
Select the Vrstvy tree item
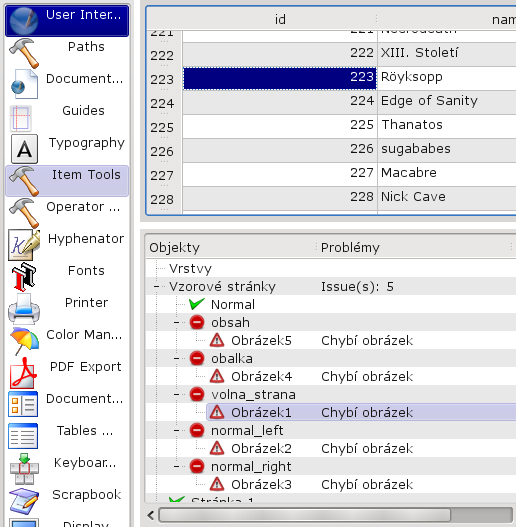tap(190, 269)
